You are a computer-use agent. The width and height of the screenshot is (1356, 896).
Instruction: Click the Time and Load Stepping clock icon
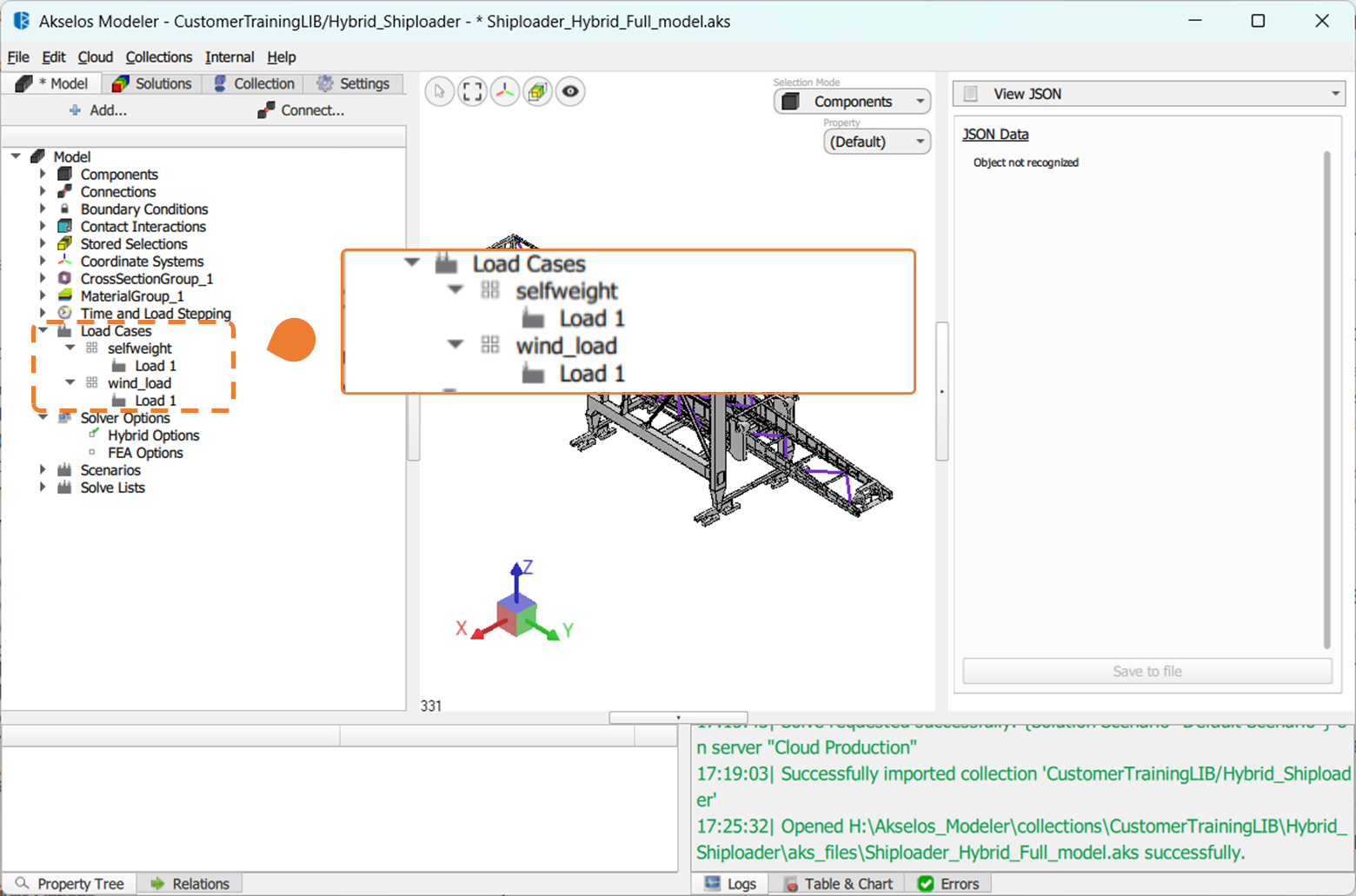click(x=64, y=313)
